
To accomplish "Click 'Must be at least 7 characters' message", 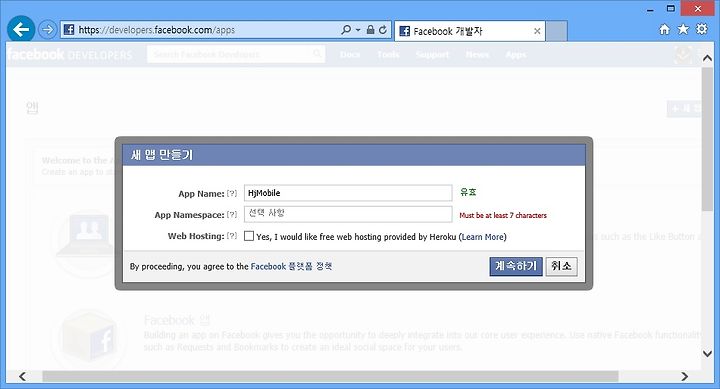I will (x=503, y=215).
